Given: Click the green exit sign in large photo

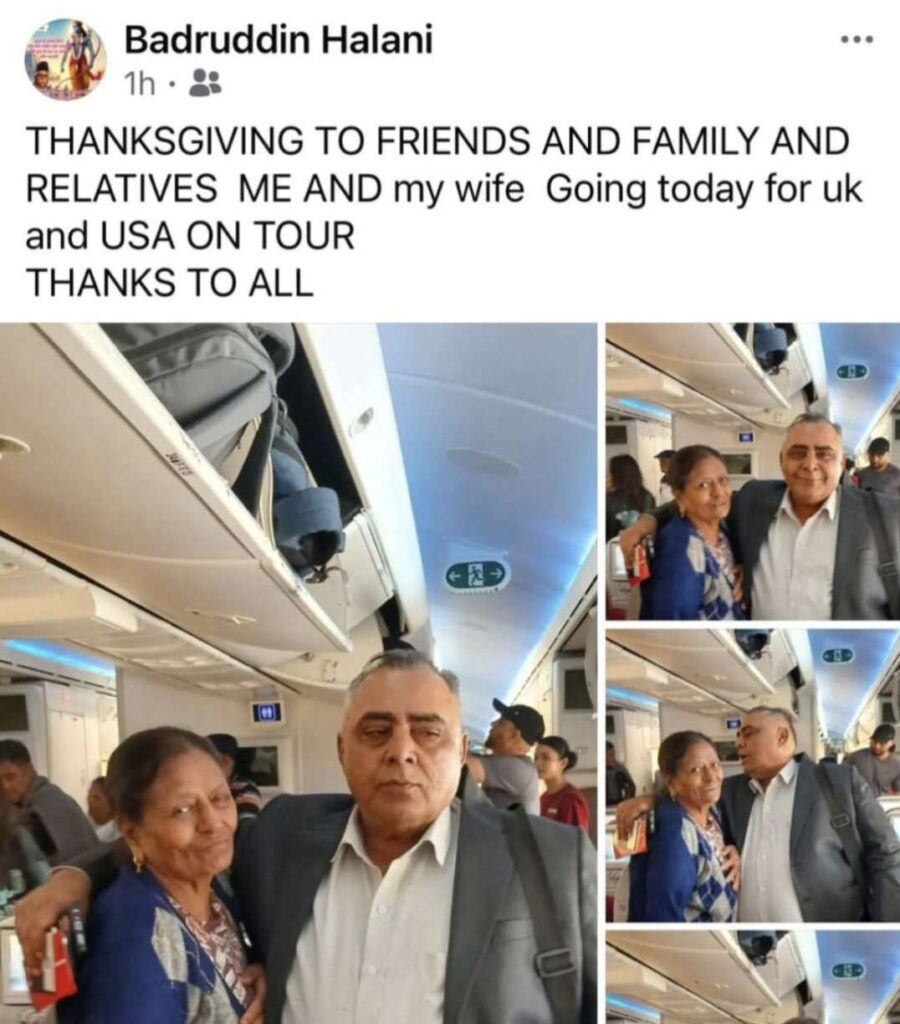Looking at the screenshot, I should click(477, 574).
